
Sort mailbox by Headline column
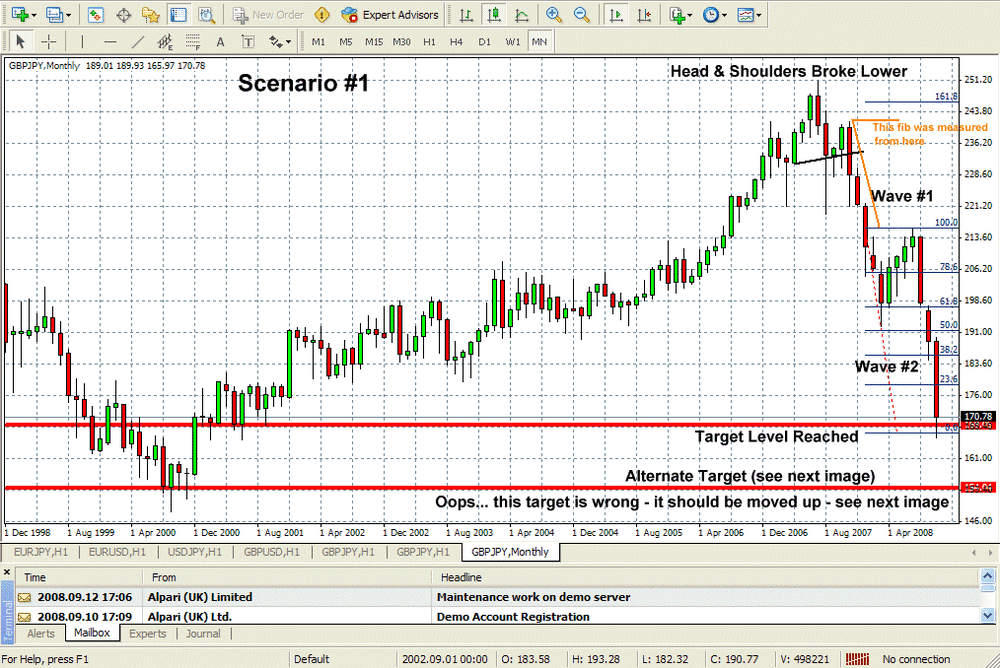(x=705, y=577)
